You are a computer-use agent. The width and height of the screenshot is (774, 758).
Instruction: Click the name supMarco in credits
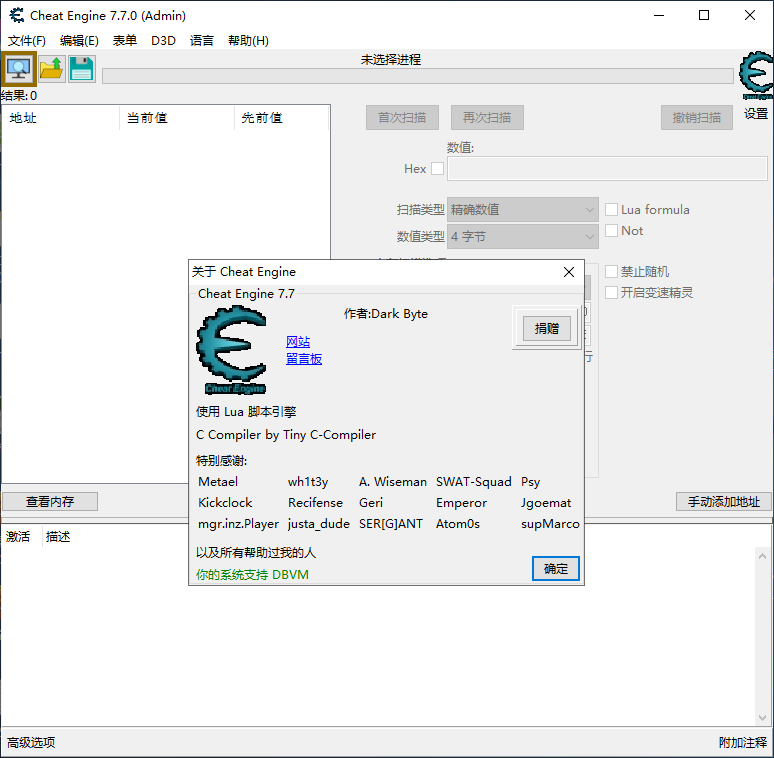tap(550, 524)
